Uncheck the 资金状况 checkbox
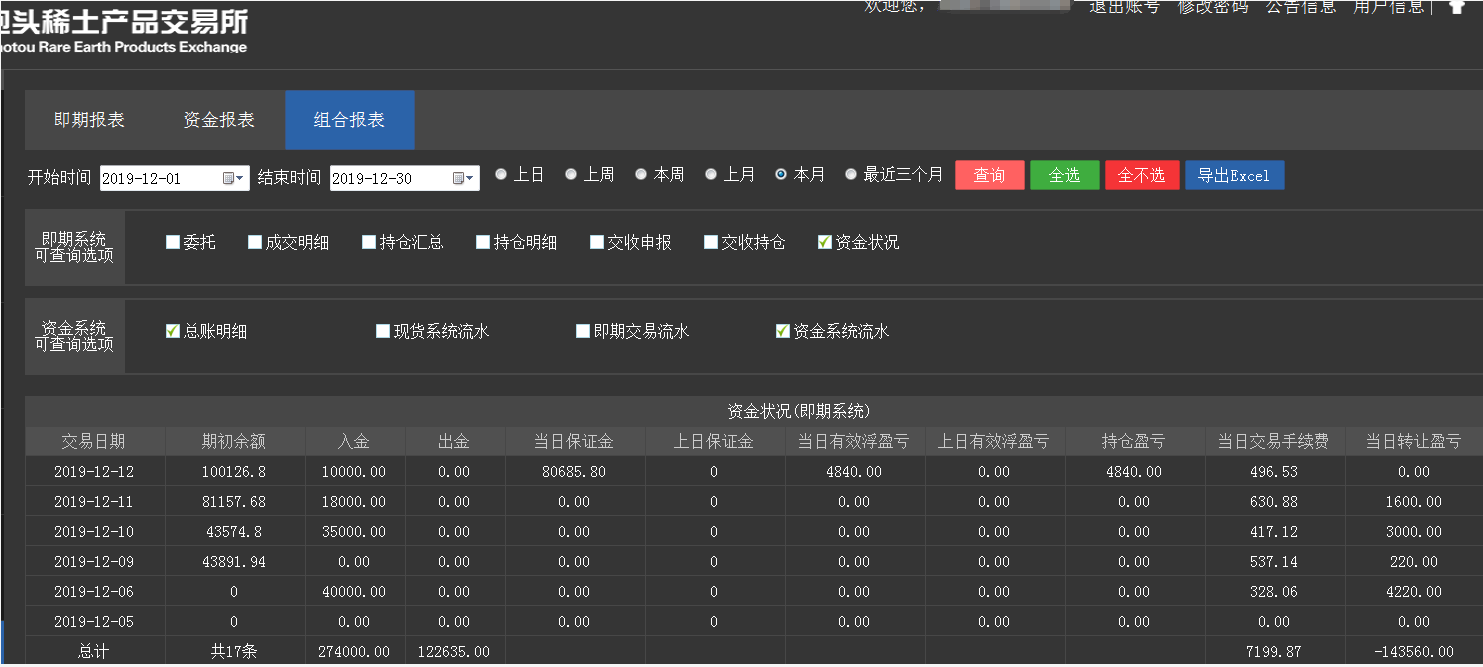This screenshot has width=1483, height=667. (825, 242)
